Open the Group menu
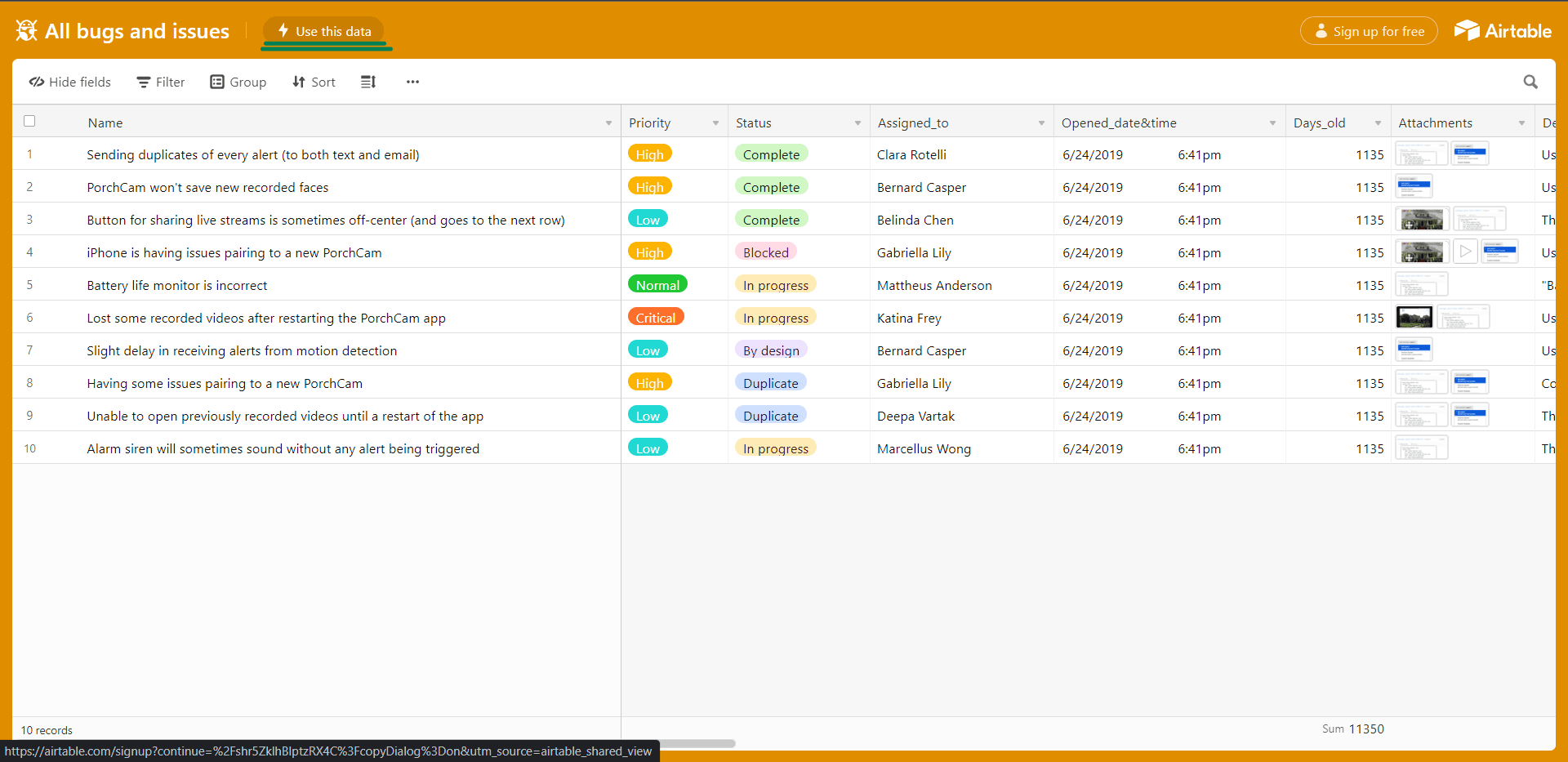 coord(238,82)
